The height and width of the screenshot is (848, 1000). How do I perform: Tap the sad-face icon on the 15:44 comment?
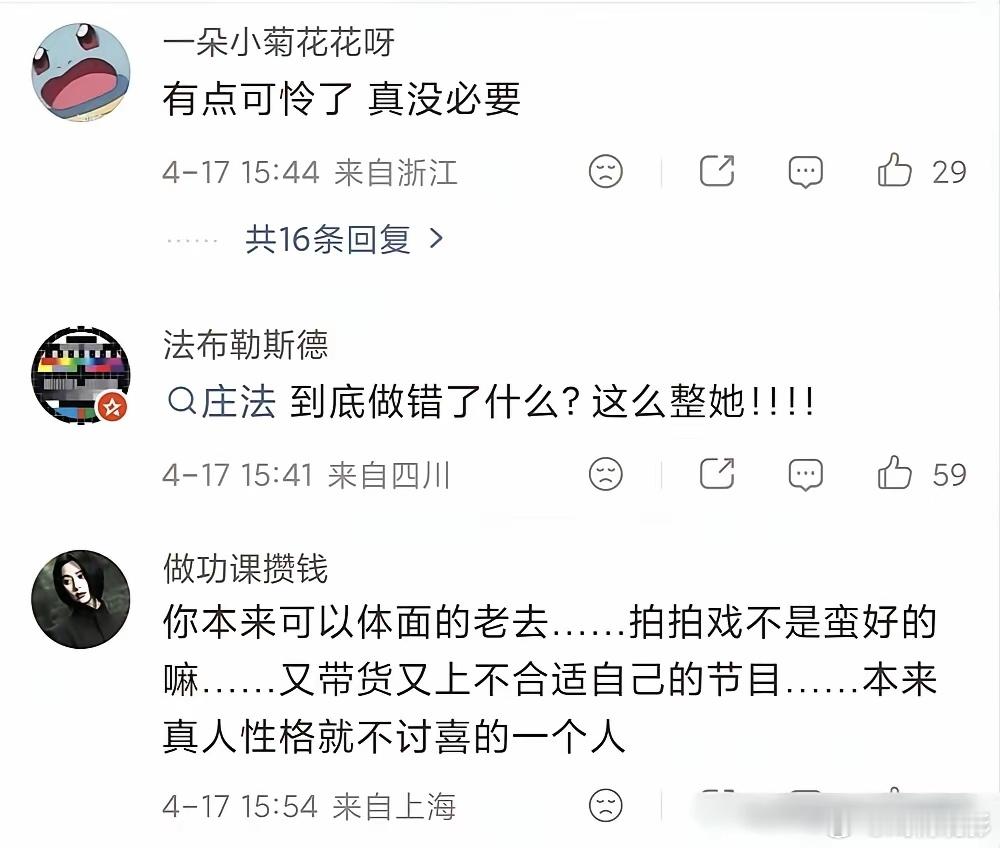coord(605,171)
